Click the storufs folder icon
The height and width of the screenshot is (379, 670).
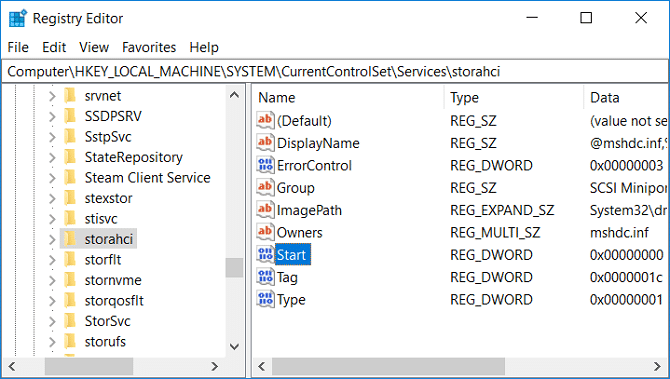point(70,342)
